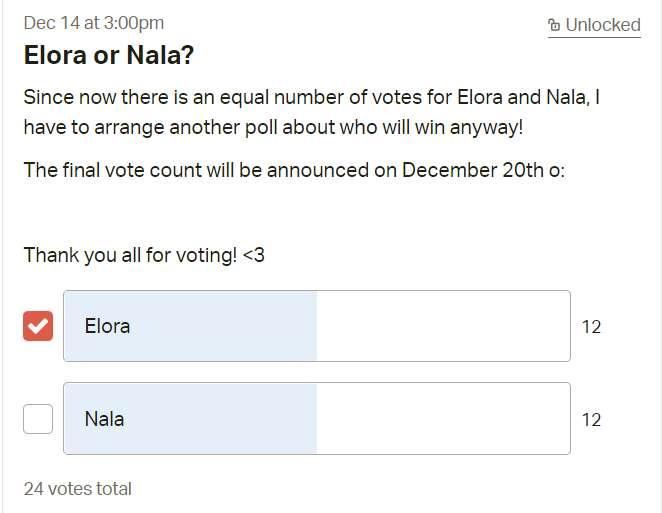Screen dimensions: 662x513
Task: Click the line announcing December 20th vote count
Action: click(294, 170)
